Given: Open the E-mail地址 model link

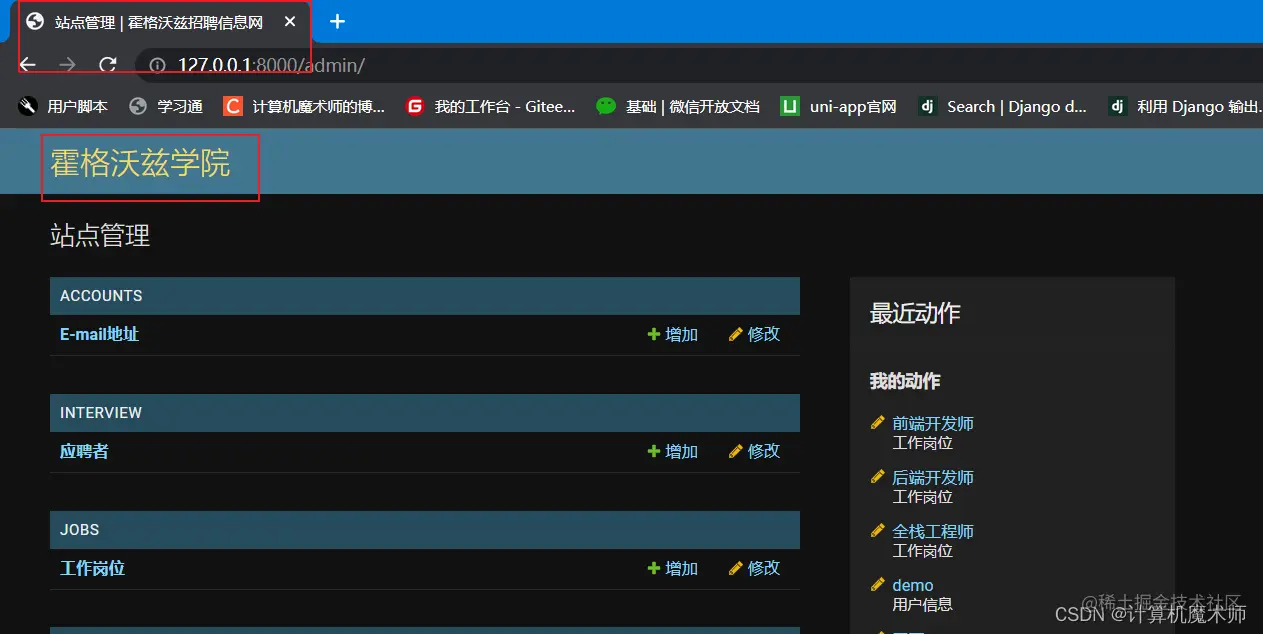Looking at the screenshot, I should click(x=99, y=334).
